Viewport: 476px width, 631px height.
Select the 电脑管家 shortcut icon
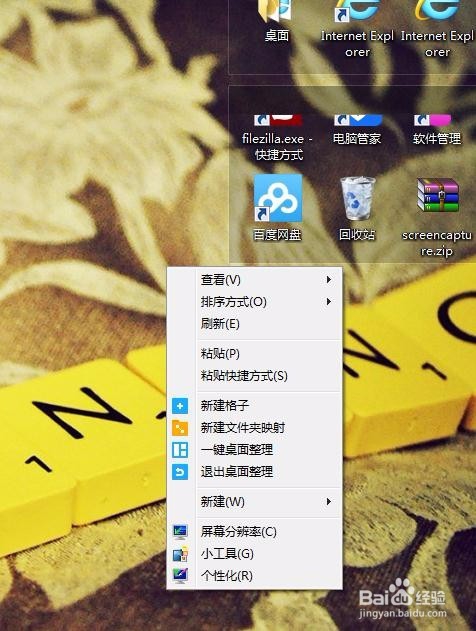[358, 120]
